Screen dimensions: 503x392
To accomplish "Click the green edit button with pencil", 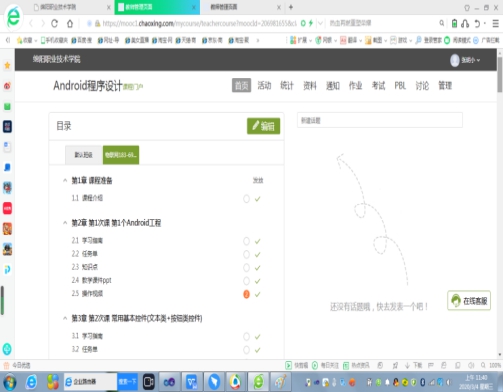I will point(263,126).
